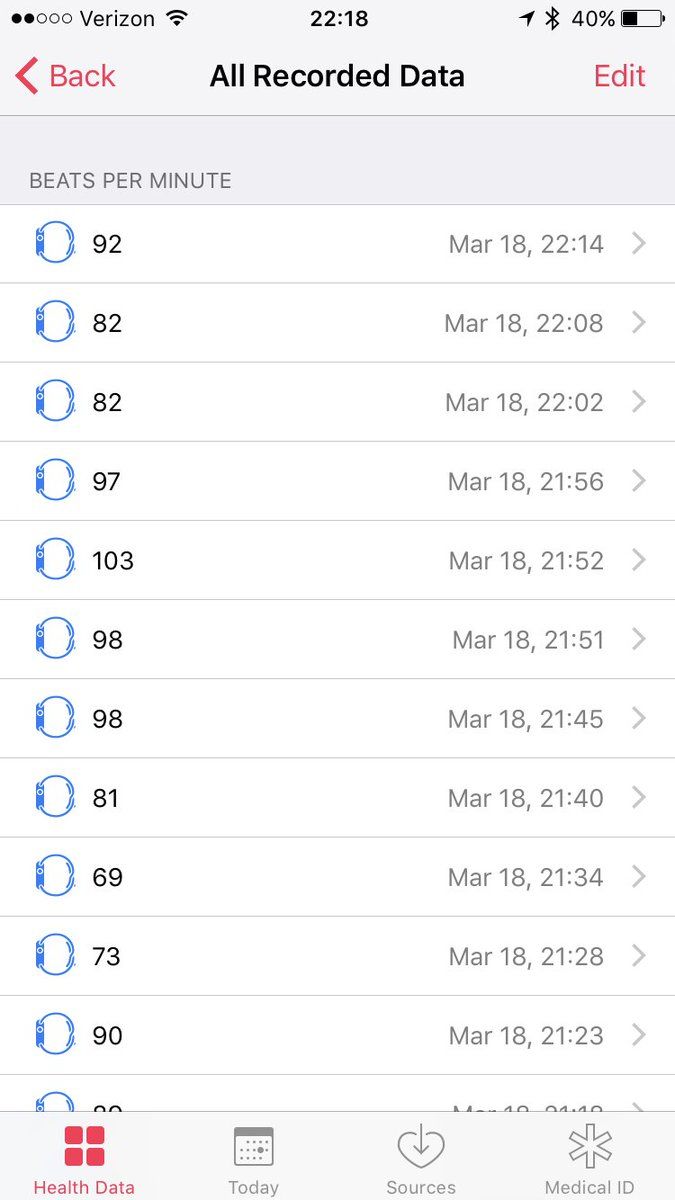Select the 97 reading at 21:56
Screen dimensions: 675x1200
pyautogui.click(x=337, y=481)
